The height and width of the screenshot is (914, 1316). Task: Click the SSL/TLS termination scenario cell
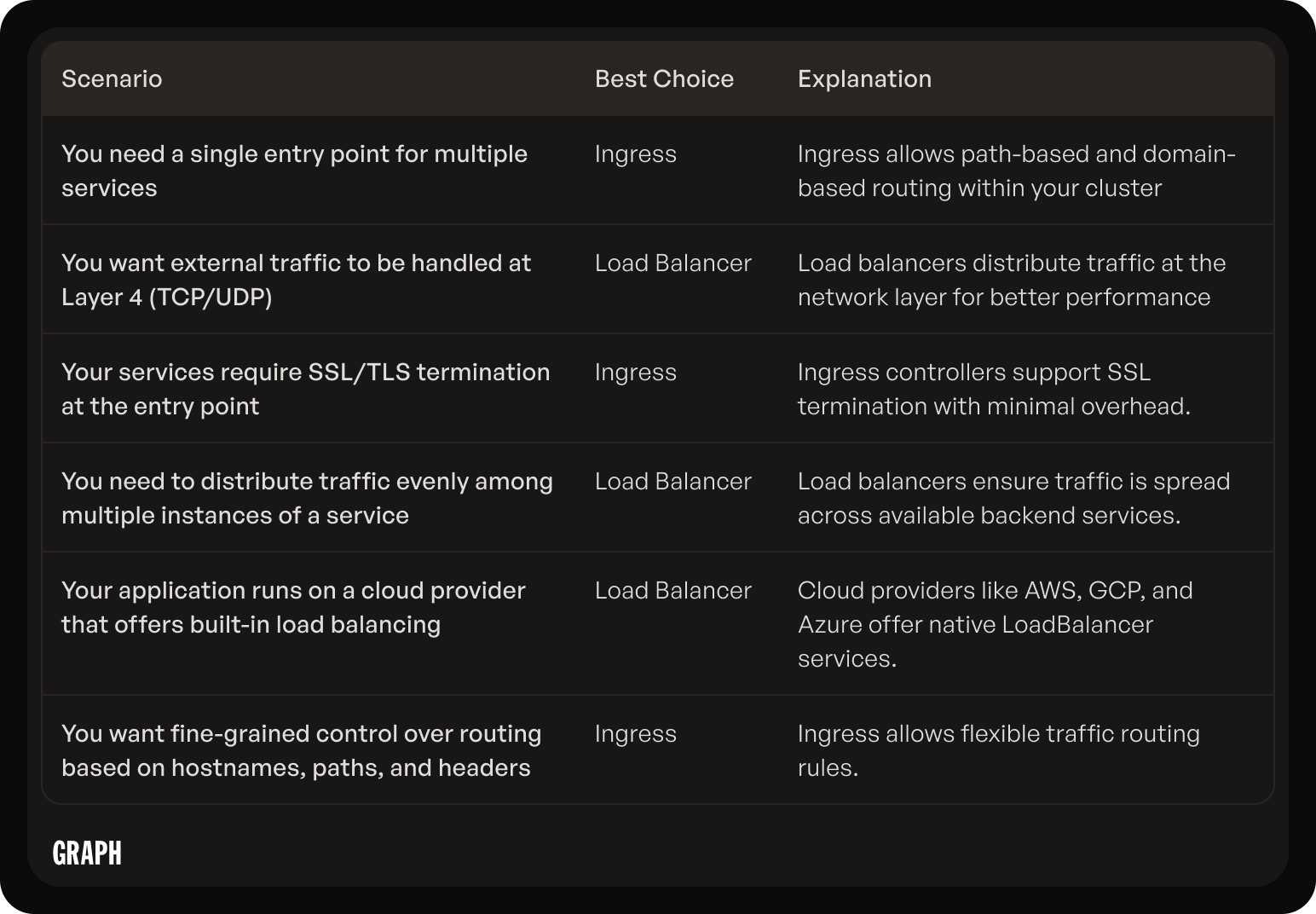(x=306, y=389)
